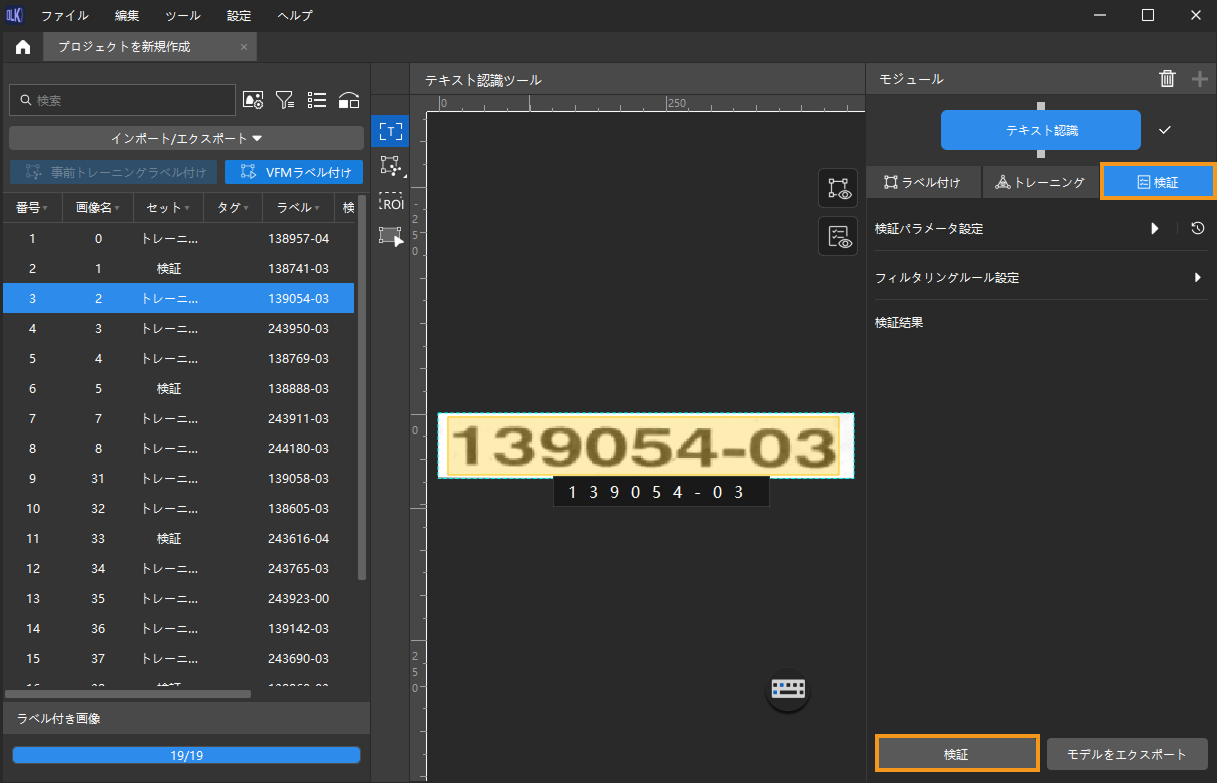Toggle validation result visibility in canvas

(838, 236)
